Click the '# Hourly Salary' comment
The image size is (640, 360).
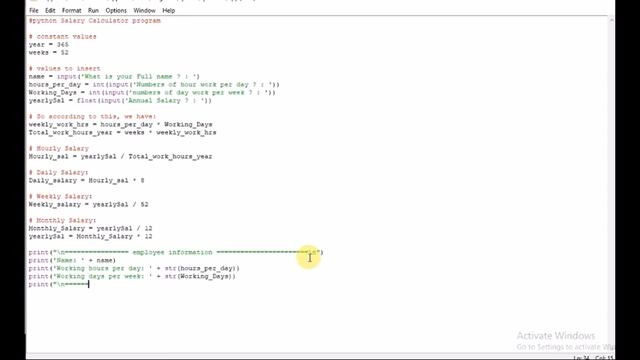coord(59,149)
